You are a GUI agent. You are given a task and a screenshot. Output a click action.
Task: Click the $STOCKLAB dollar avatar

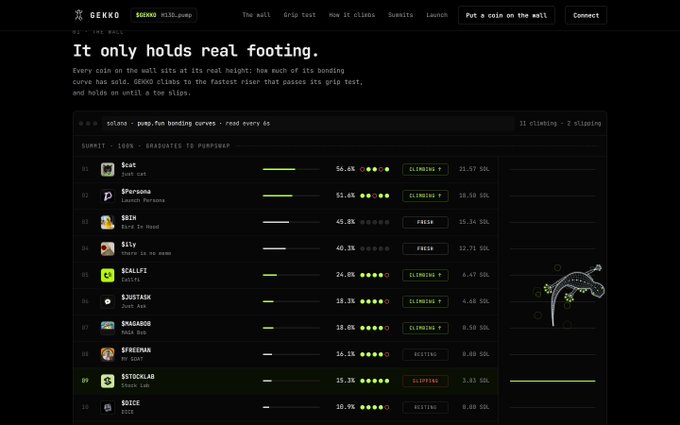coord(108,381)
